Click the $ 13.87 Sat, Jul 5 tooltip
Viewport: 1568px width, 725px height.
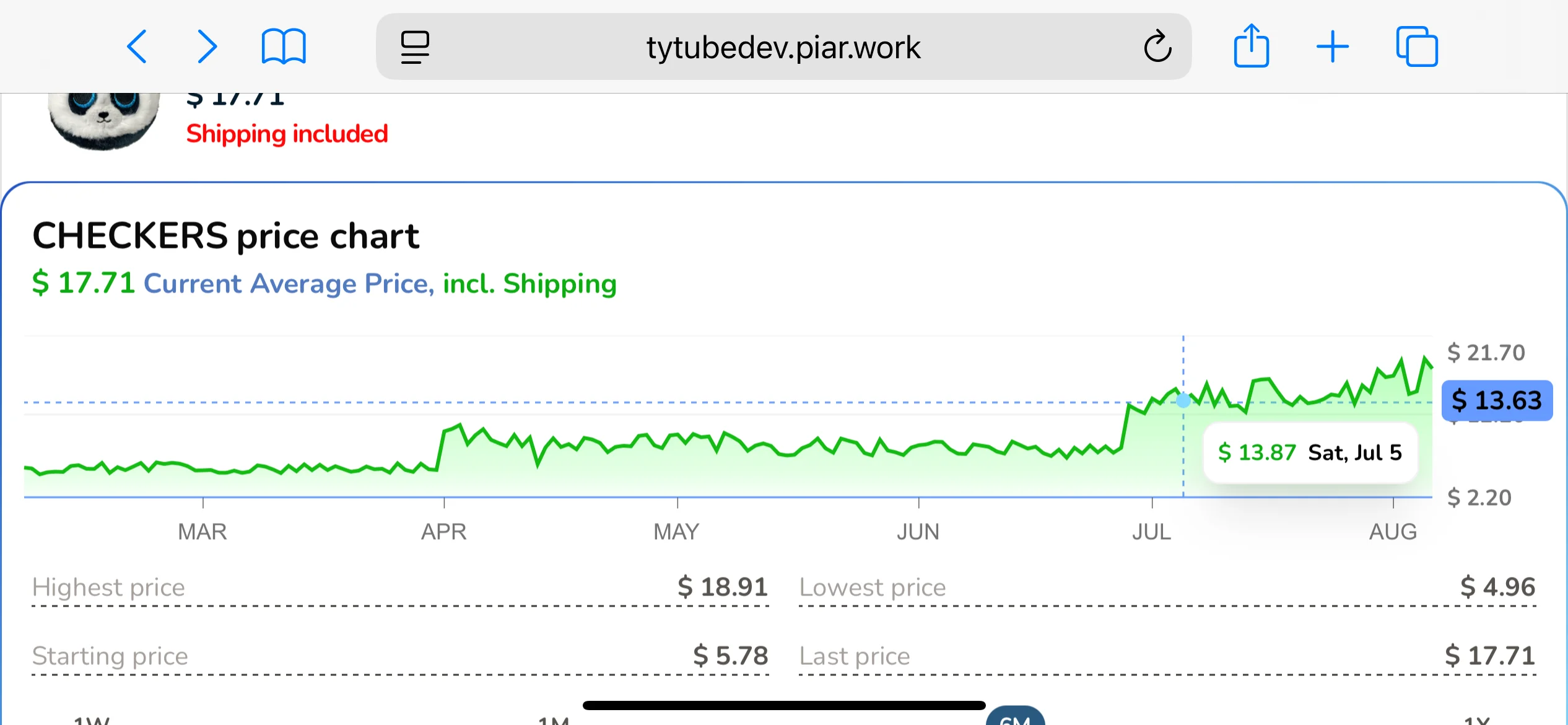click(x=1310, y=453)
